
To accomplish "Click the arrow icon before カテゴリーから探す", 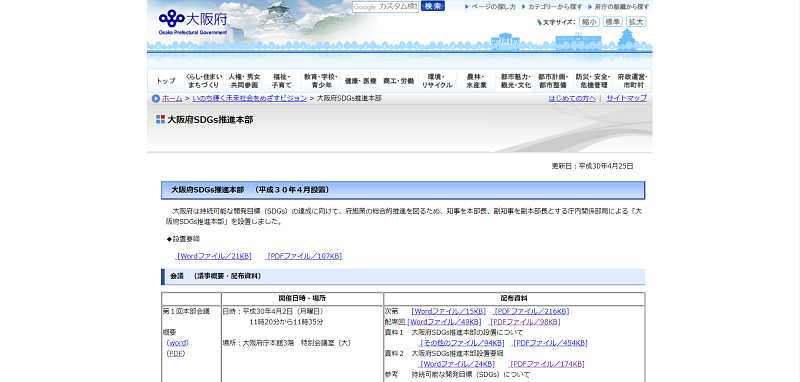I will (x=524, y=7).
